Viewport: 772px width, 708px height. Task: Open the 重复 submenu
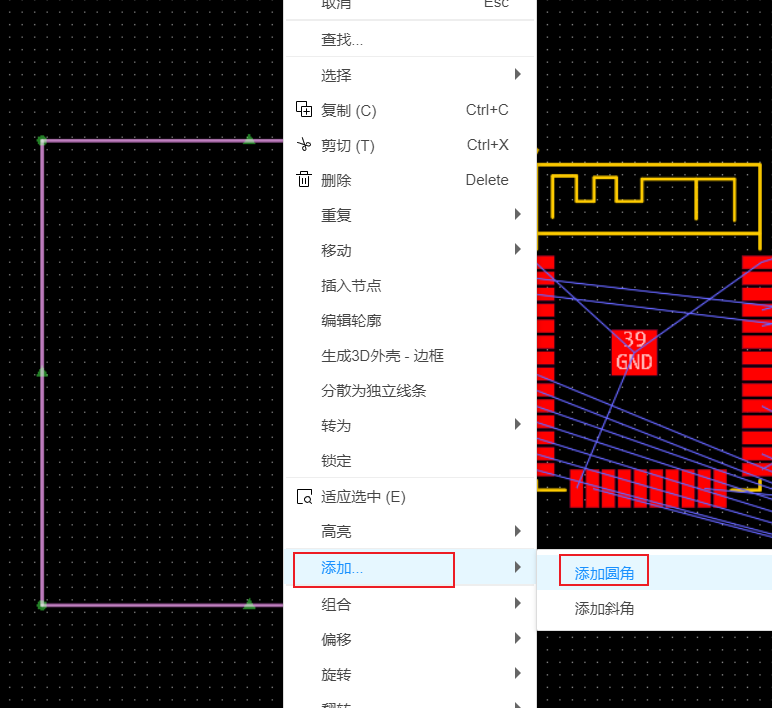(x=410, y=215)
